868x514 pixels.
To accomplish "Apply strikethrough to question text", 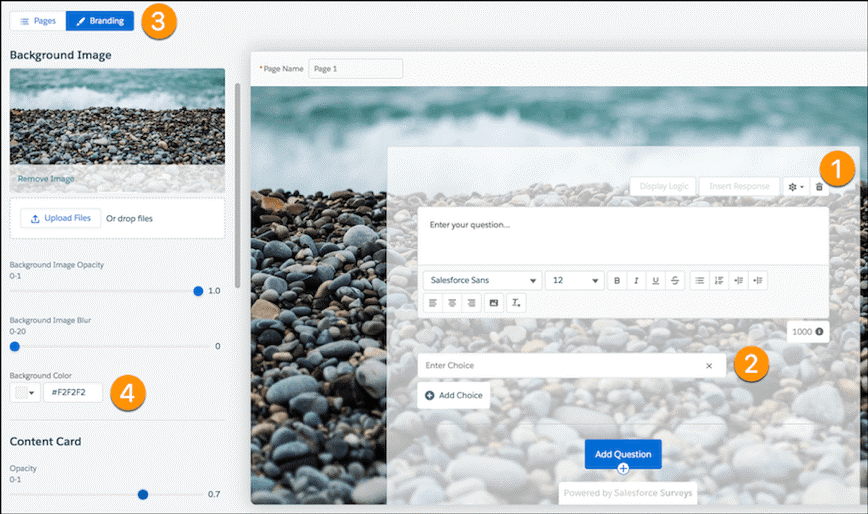I will point(676,281).
